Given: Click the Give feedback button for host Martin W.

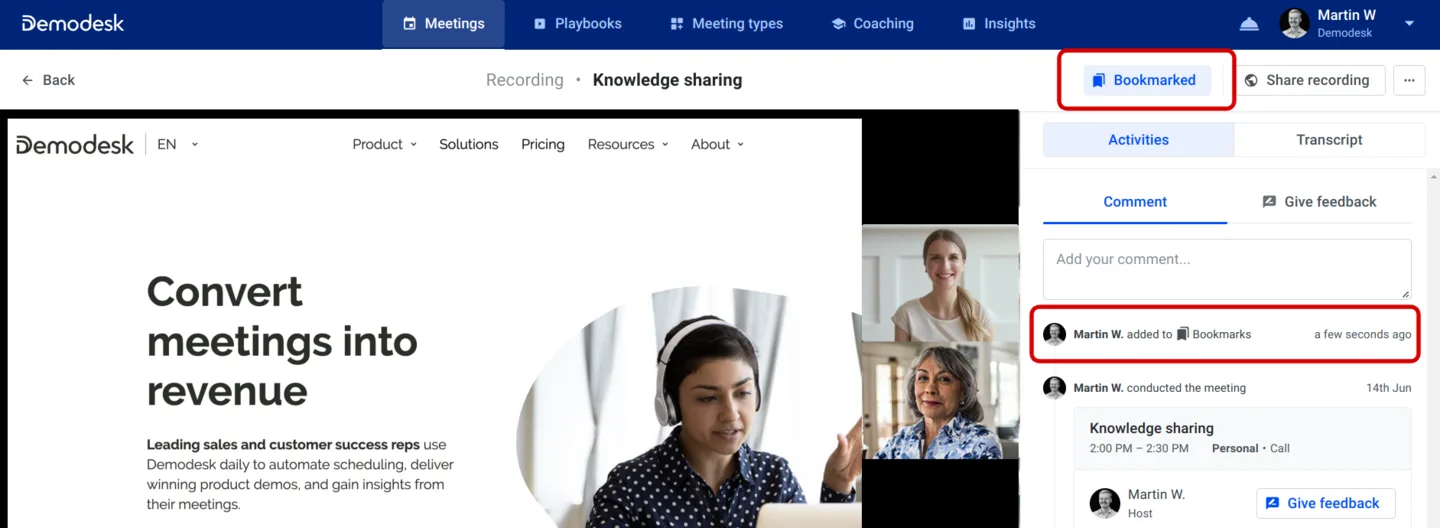Looking at the screenshot, I should 1325,503.
